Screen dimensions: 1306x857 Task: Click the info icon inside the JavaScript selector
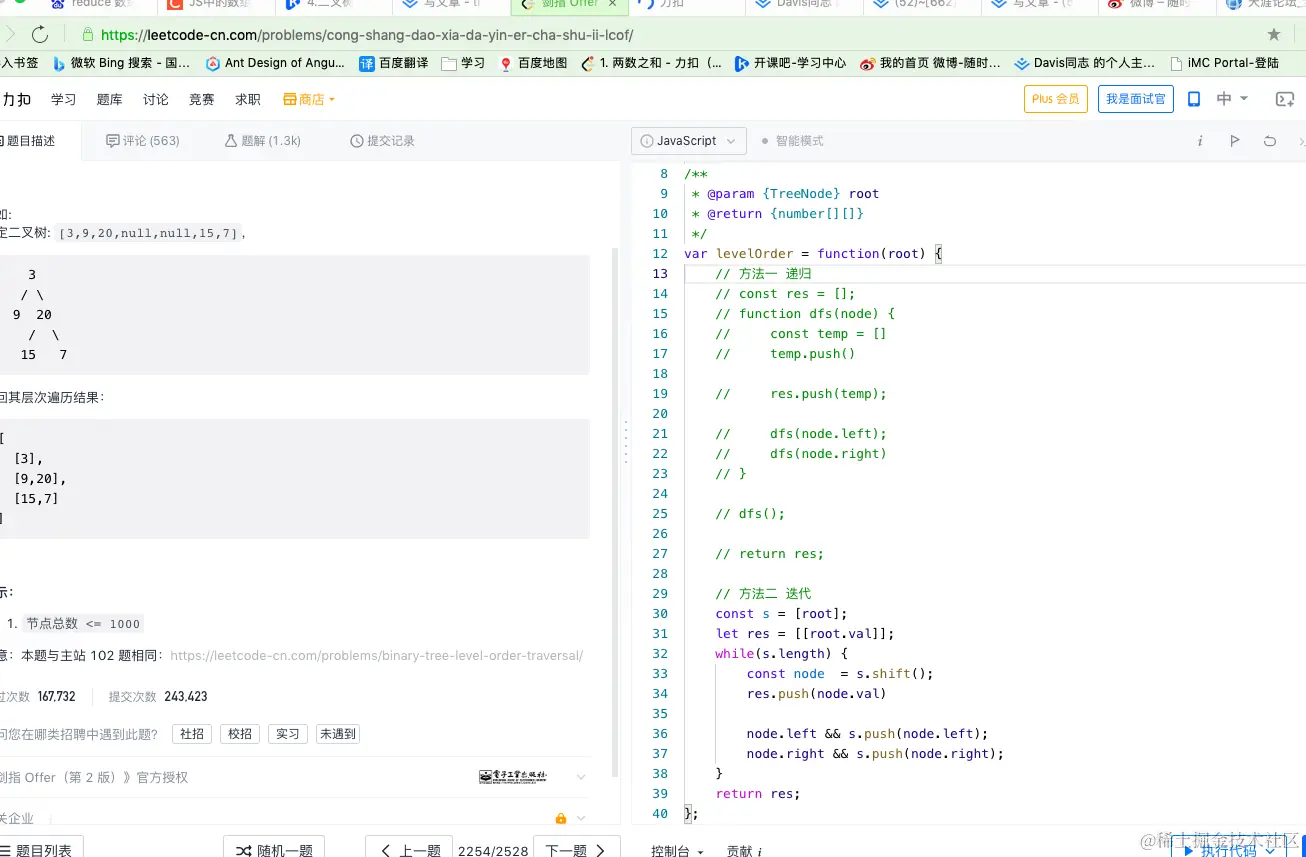647,141
